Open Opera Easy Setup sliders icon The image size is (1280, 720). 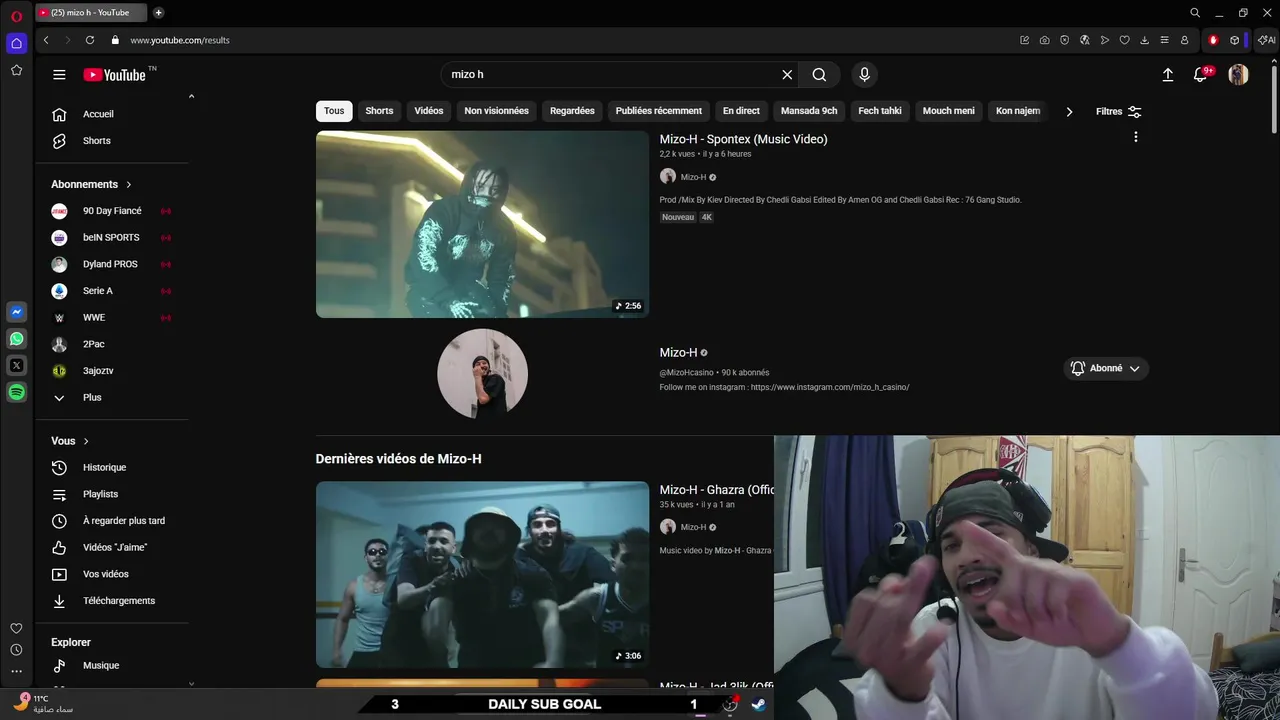tap(1164, 40)
